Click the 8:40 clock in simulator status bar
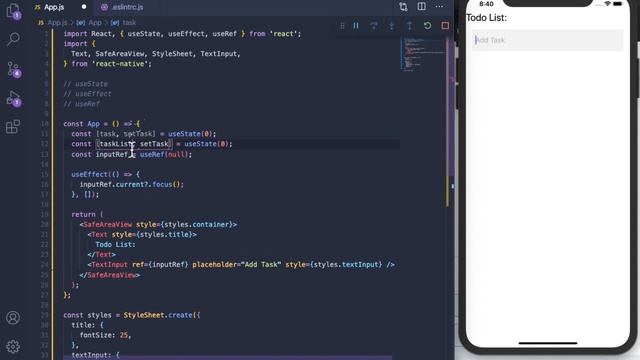The height and width of the screenshot is (360, 640). pos(486,4)
